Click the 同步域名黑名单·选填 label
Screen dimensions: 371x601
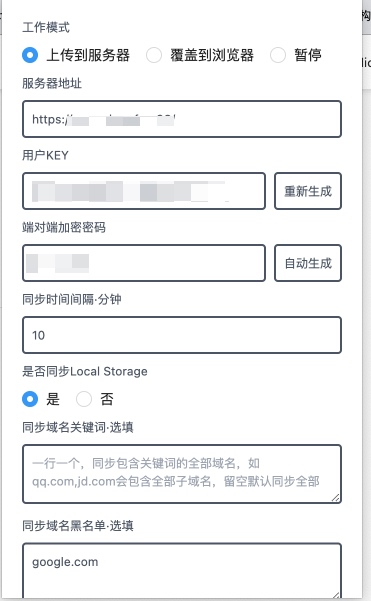(78, 525)
